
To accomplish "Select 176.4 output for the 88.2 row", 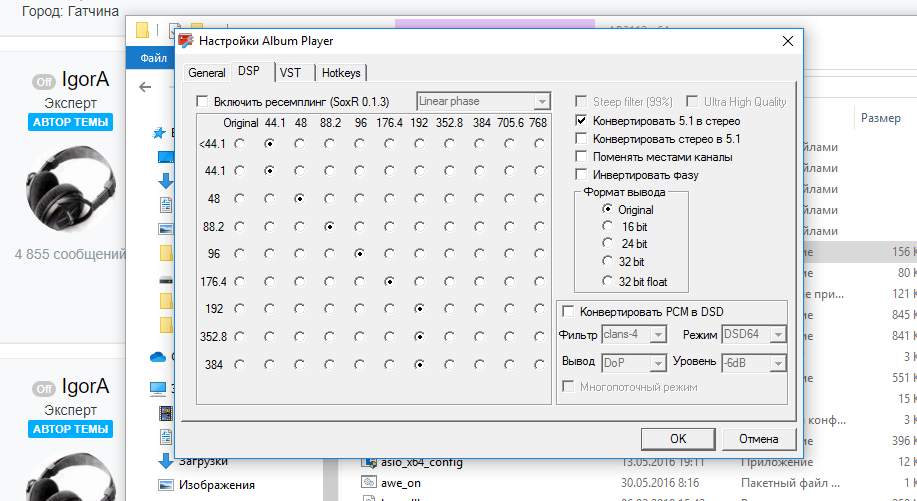I will (389, 226).
